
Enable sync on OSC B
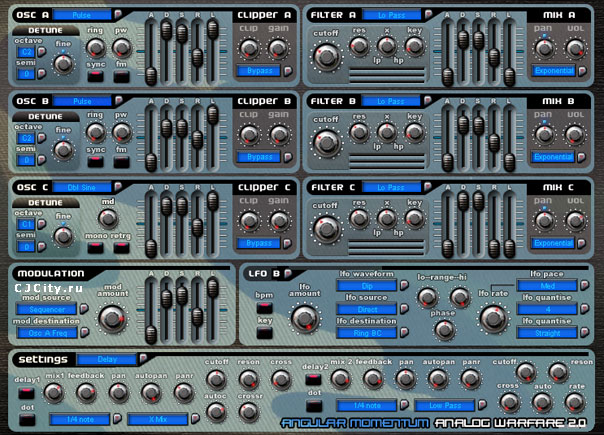click(95, 162)
